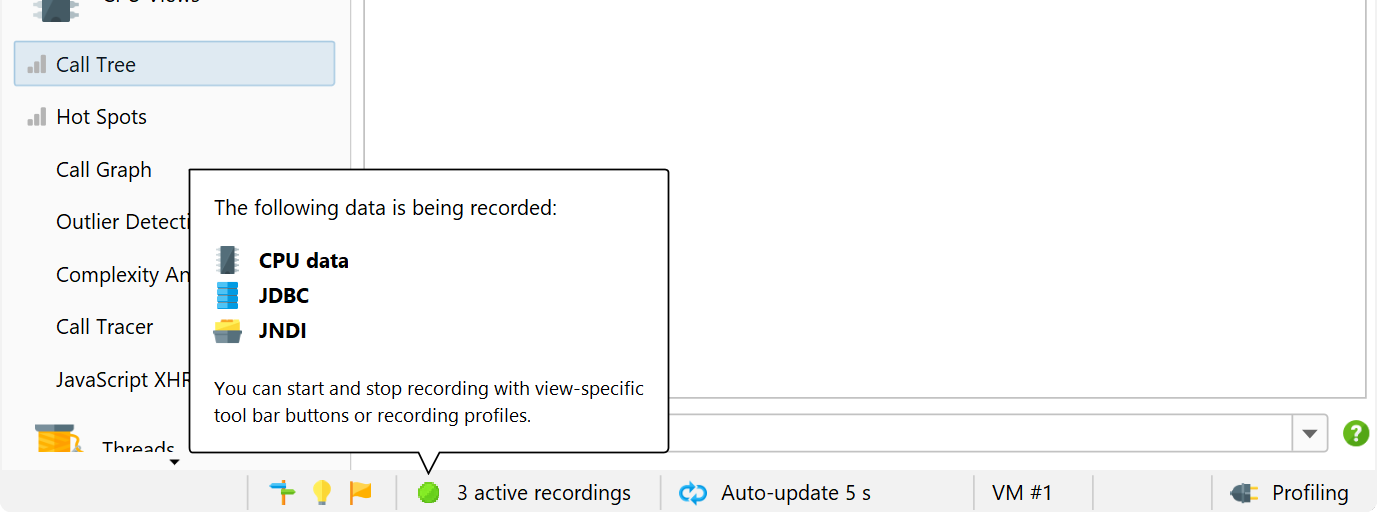Click the green recording status indicator
Screen dimensions: 1377x512
pos(429,493)
